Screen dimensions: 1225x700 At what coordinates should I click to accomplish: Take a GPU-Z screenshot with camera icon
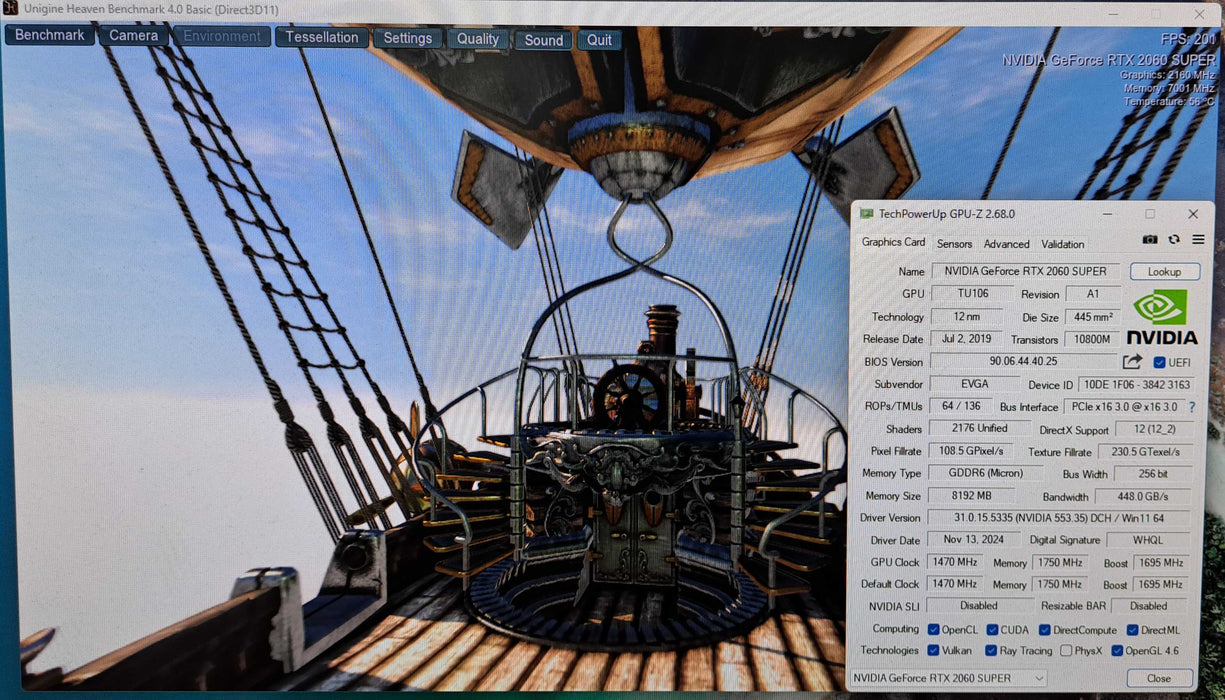(1150, 240)
